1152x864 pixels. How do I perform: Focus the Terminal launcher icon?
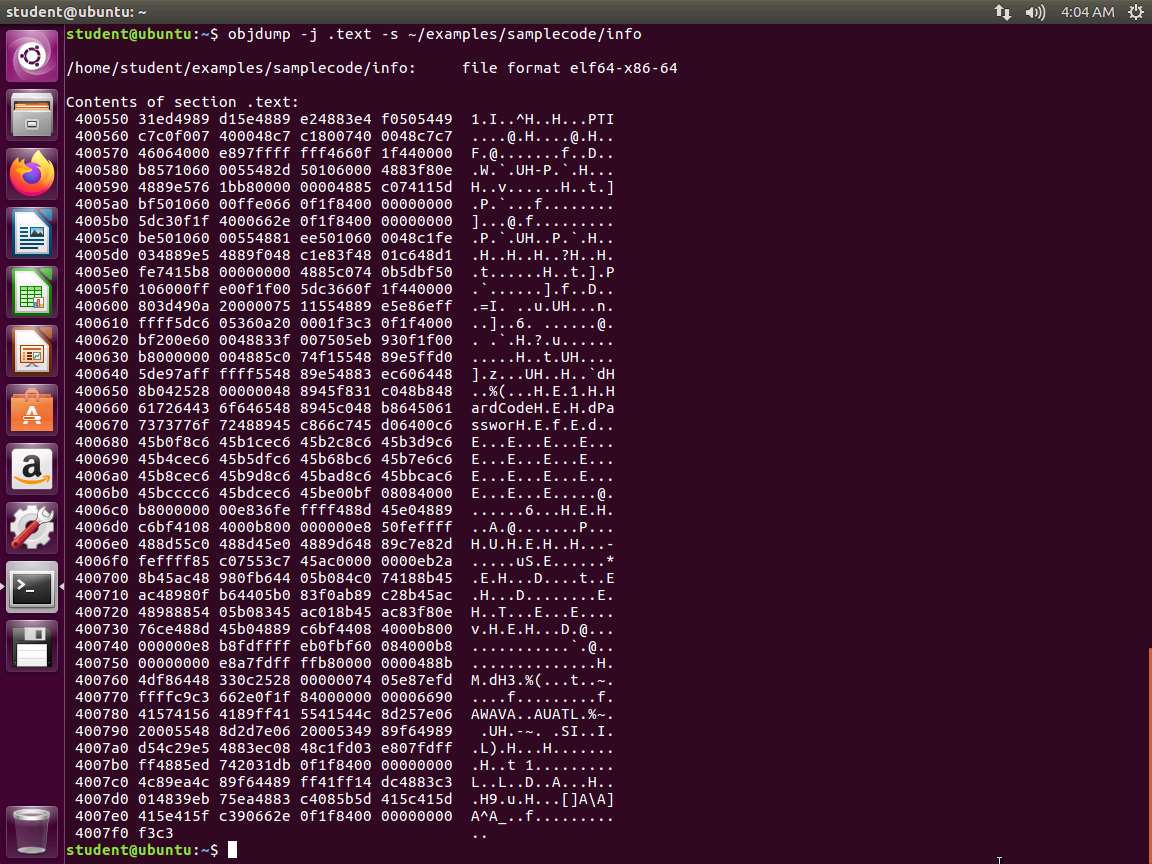click(32, 587)
